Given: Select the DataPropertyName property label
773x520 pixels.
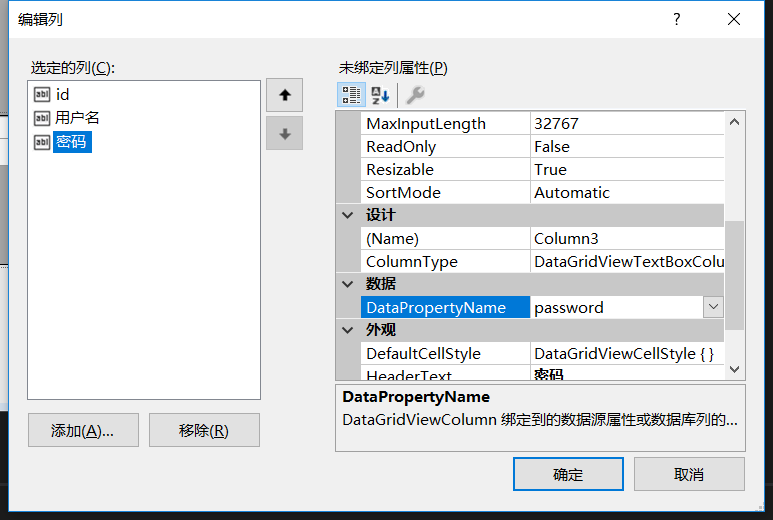Looking at the screenshot, I should point(446,307).
